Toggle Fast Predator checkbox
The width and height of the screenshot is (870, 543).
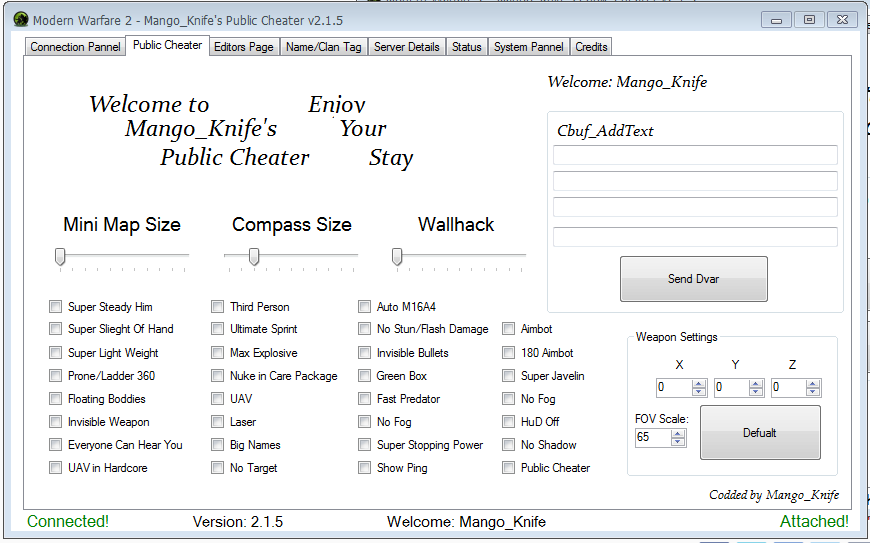click(365, 399)
